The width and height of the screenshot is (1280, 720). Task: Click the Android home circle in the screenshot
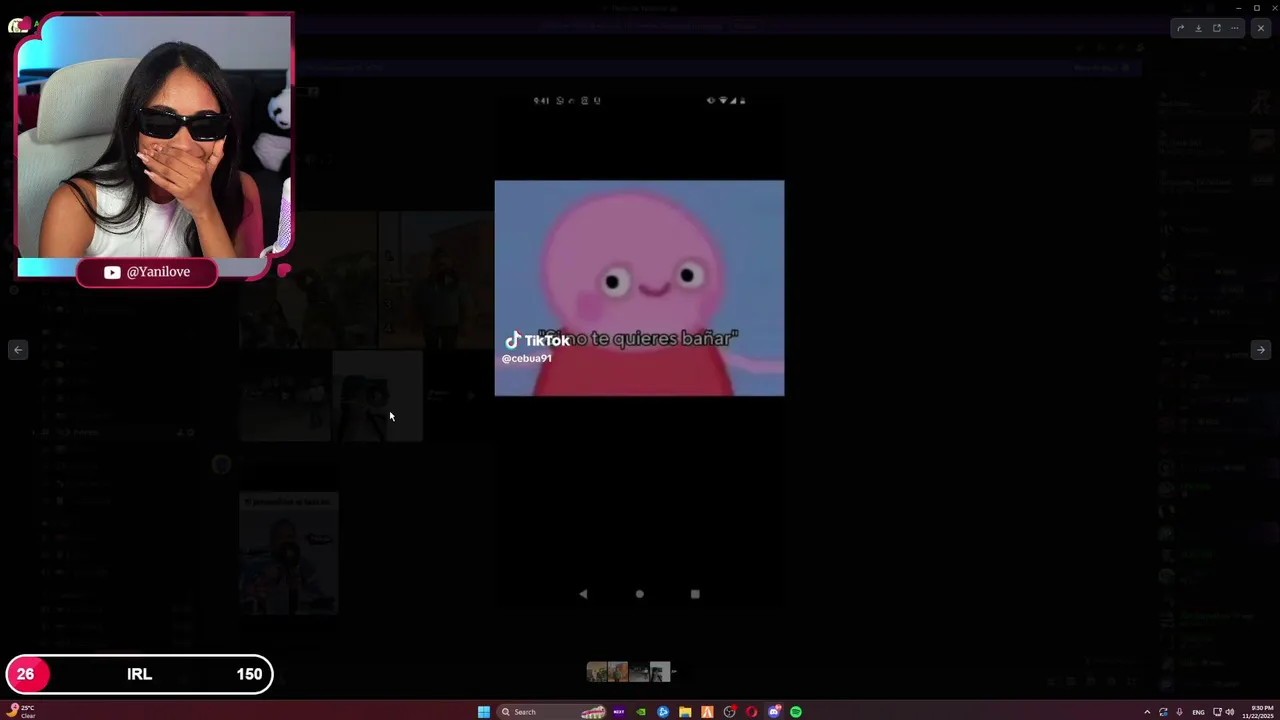click(x=639, y=594)
